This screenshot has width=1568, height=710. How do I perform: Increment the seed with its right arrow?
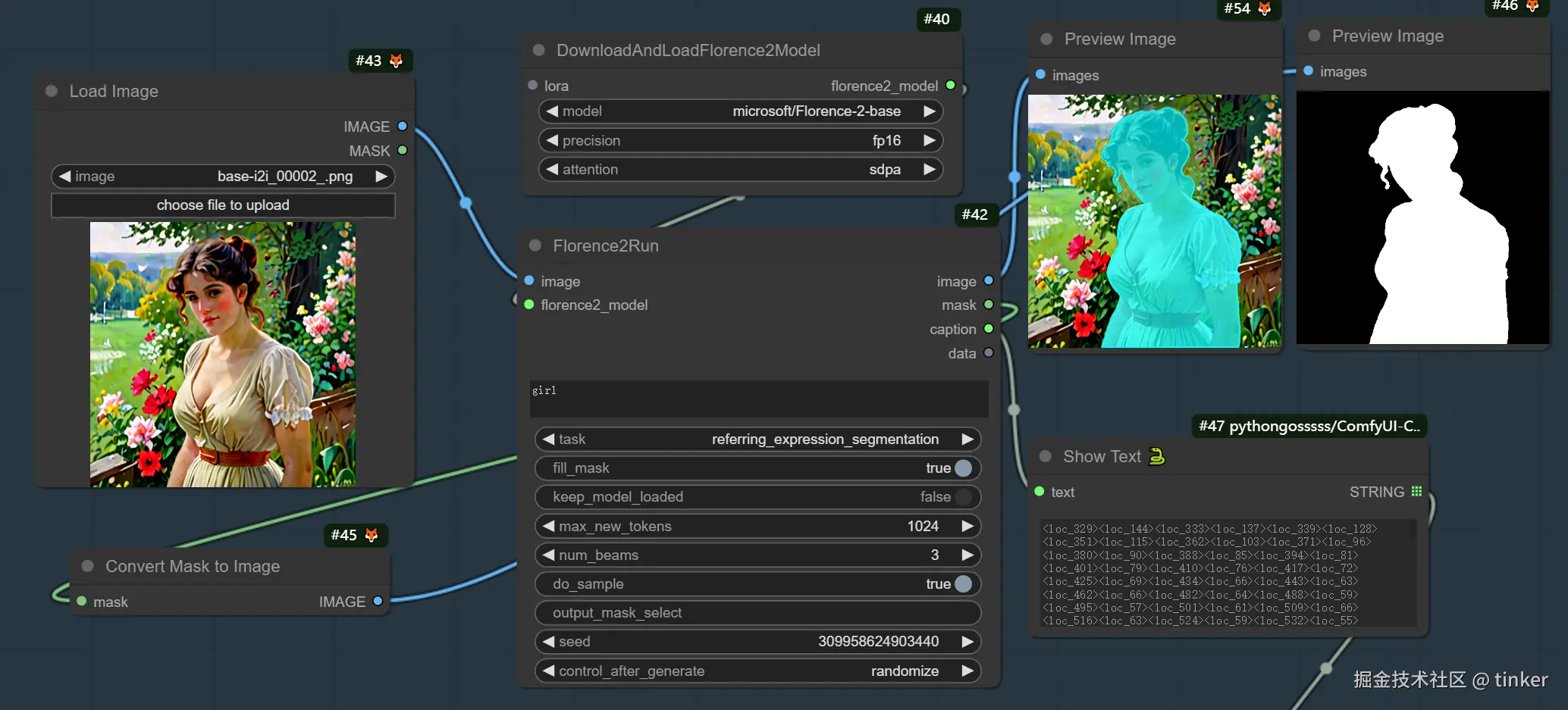point(967,642)
